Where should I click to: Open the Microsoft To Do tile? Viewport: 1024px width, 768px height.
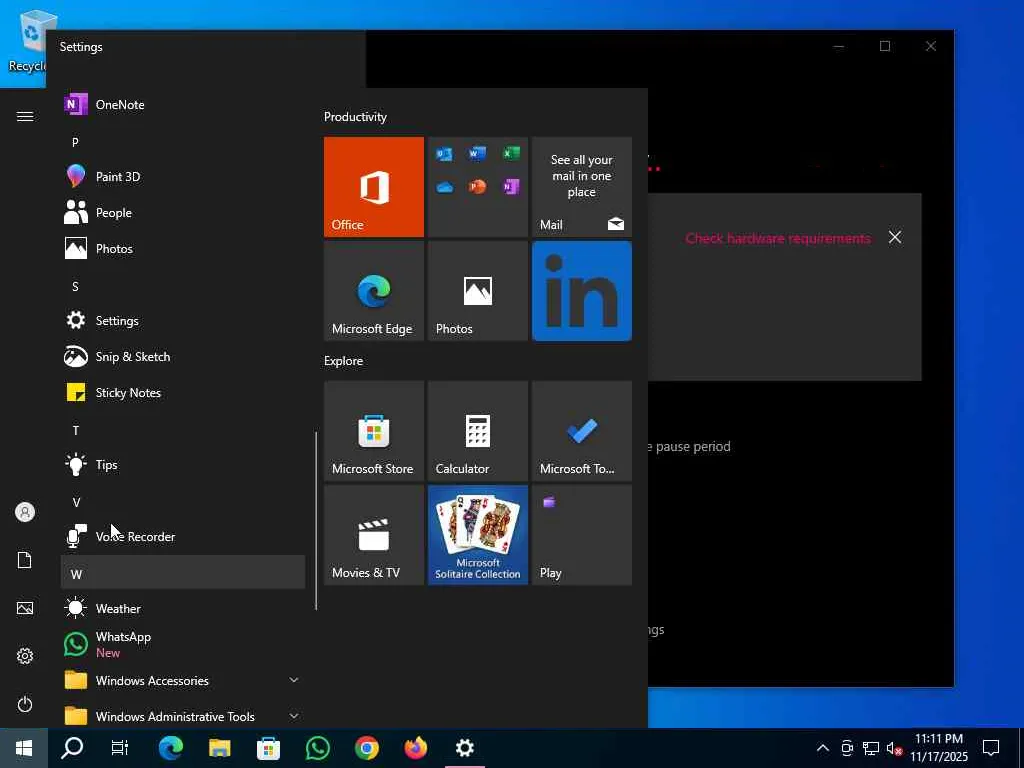(581, 431)
